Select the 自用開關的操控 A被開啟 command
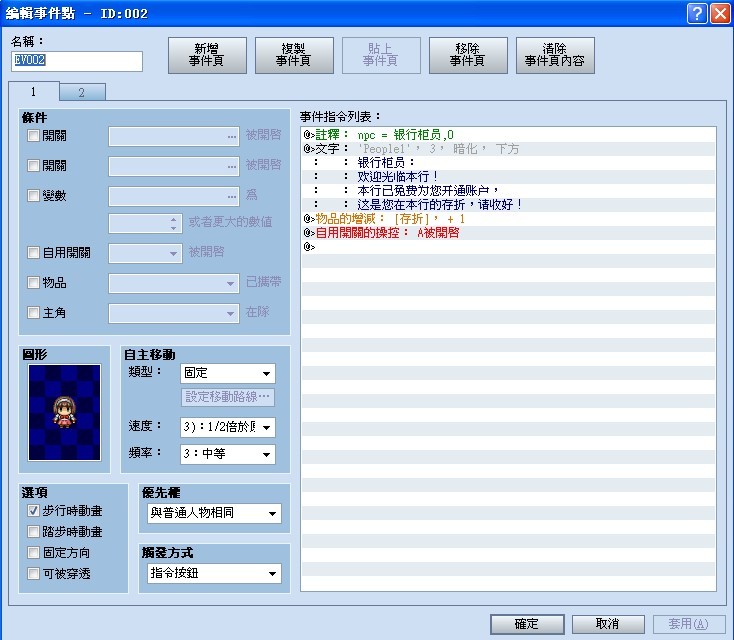The width and height of the screenshot is (734, 640). [508, 233]
